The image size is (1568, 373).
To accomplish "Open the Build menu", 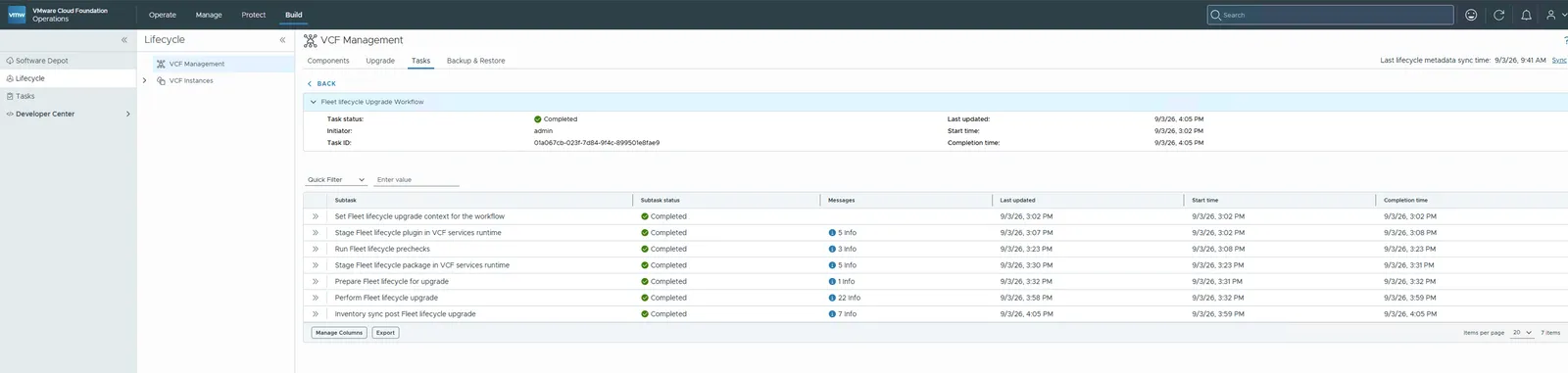I will click(294, 15).
